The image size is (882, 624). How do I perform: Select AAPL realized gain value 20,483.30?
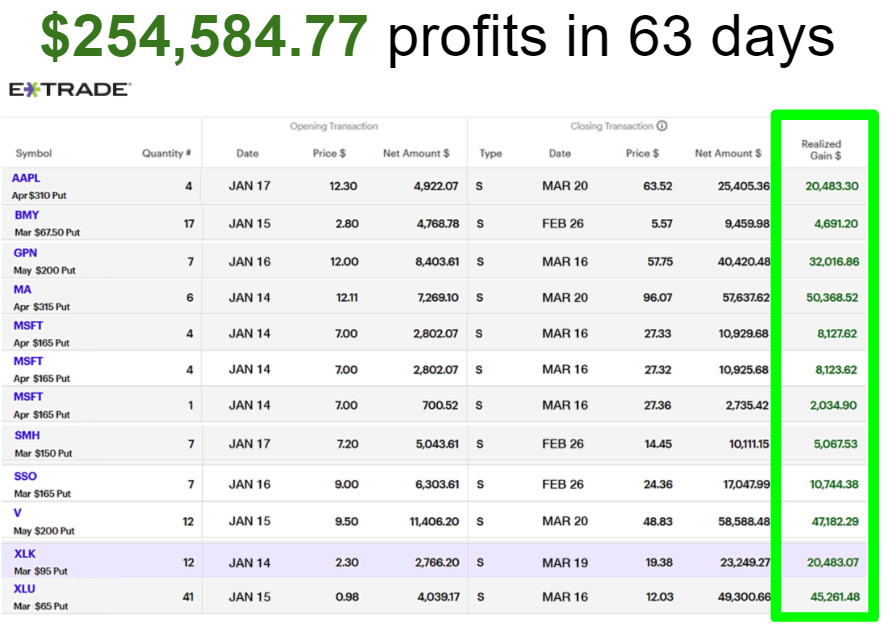tap(832, 186)
